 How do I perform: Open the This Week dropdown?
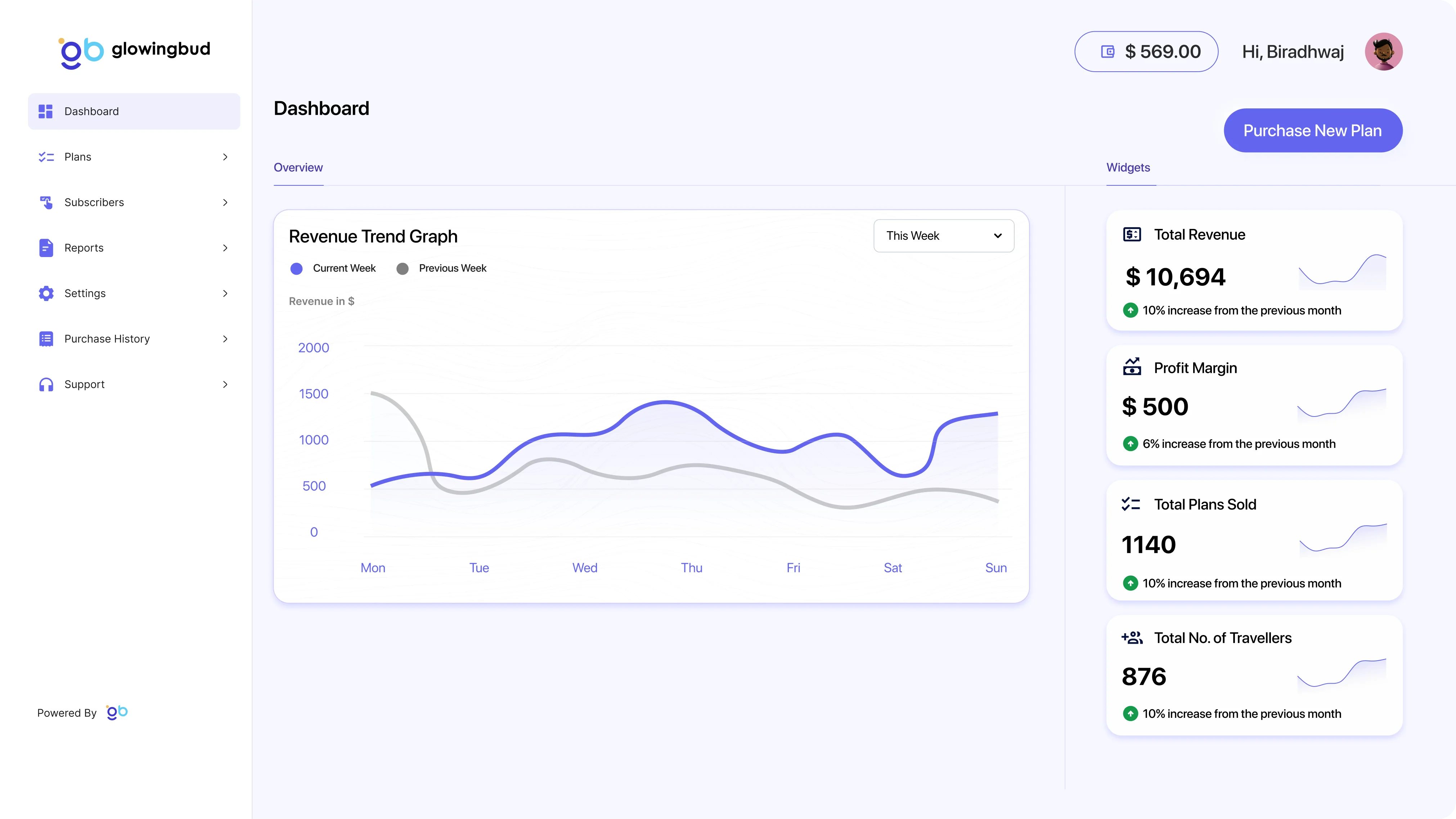click(943, 236)
